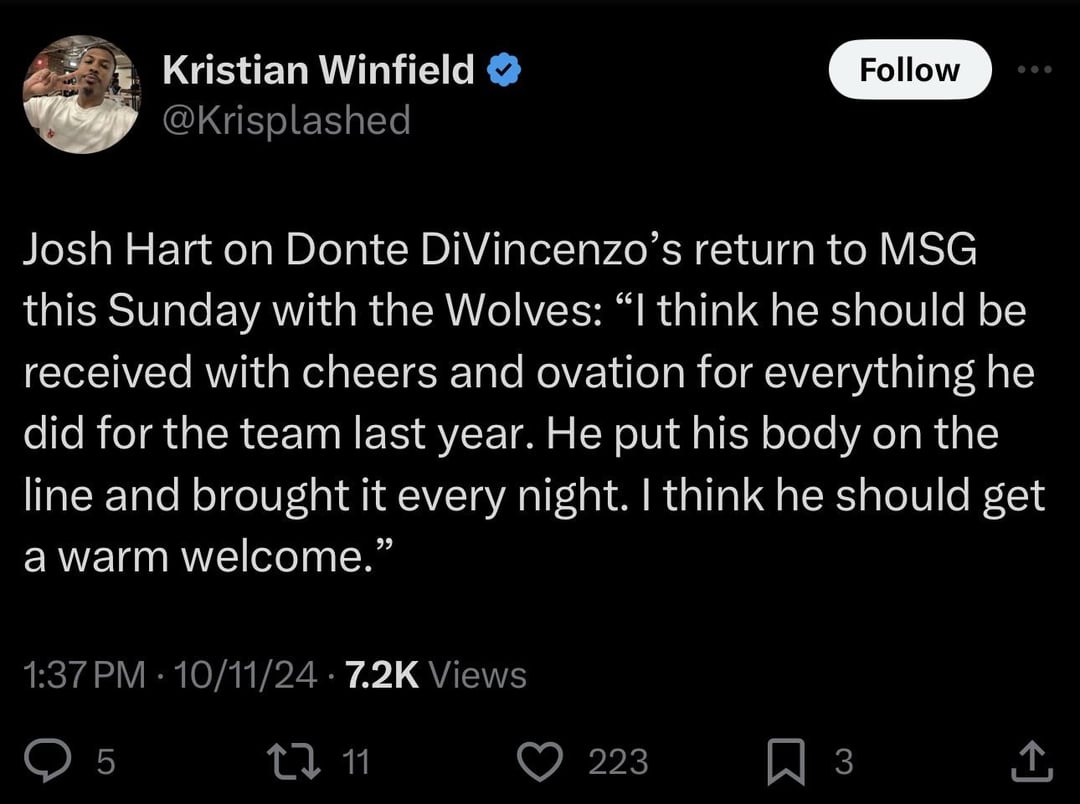Follow Kristian Winfield
Screen dimensions: 1080x804
pyautogui.click(x=909, y=70)
